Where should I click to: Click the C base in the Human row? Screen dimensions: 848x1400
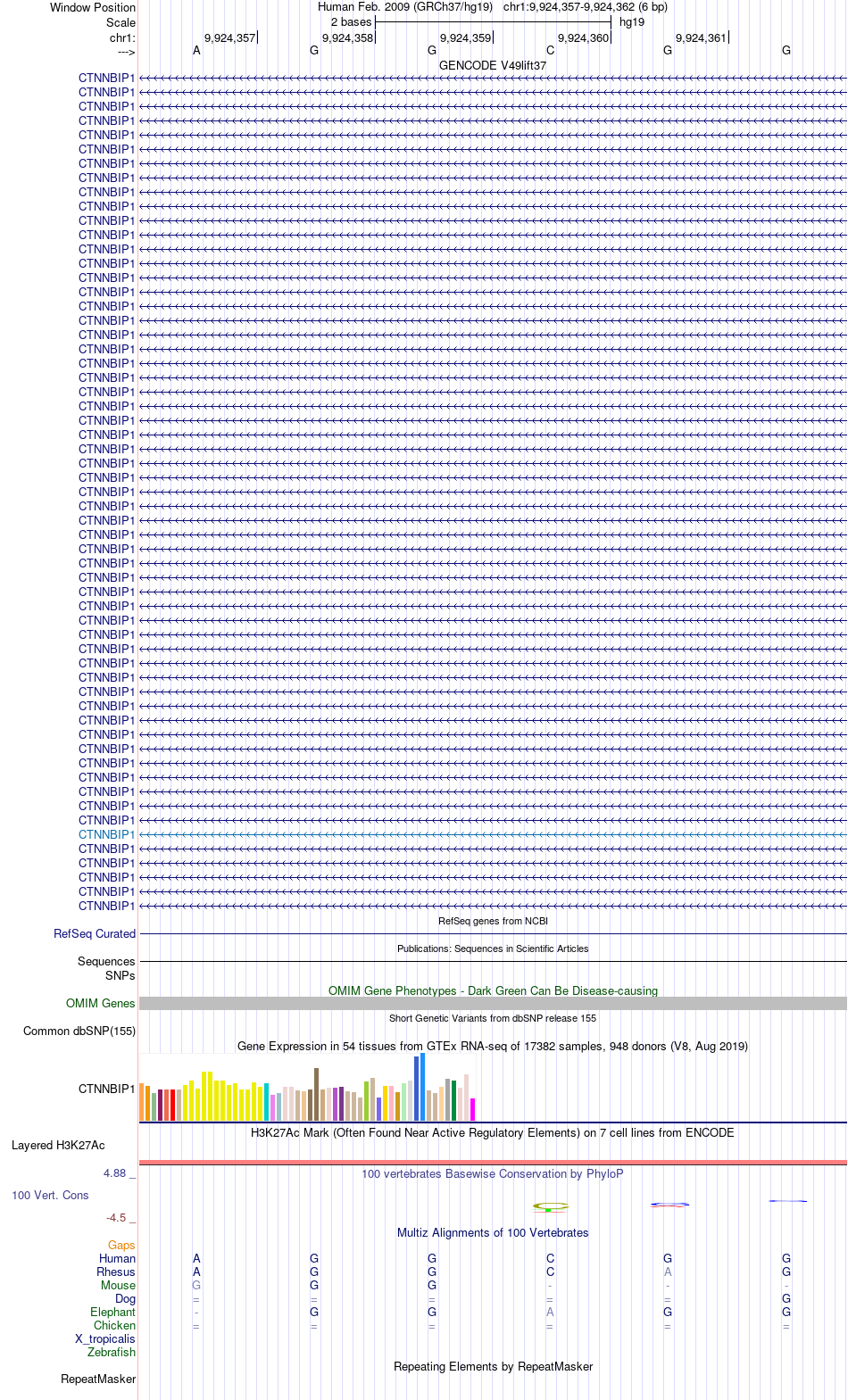550,1258
